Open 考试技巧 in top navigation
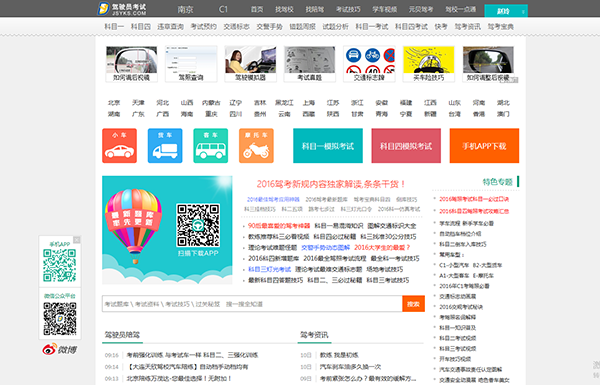 348,10
